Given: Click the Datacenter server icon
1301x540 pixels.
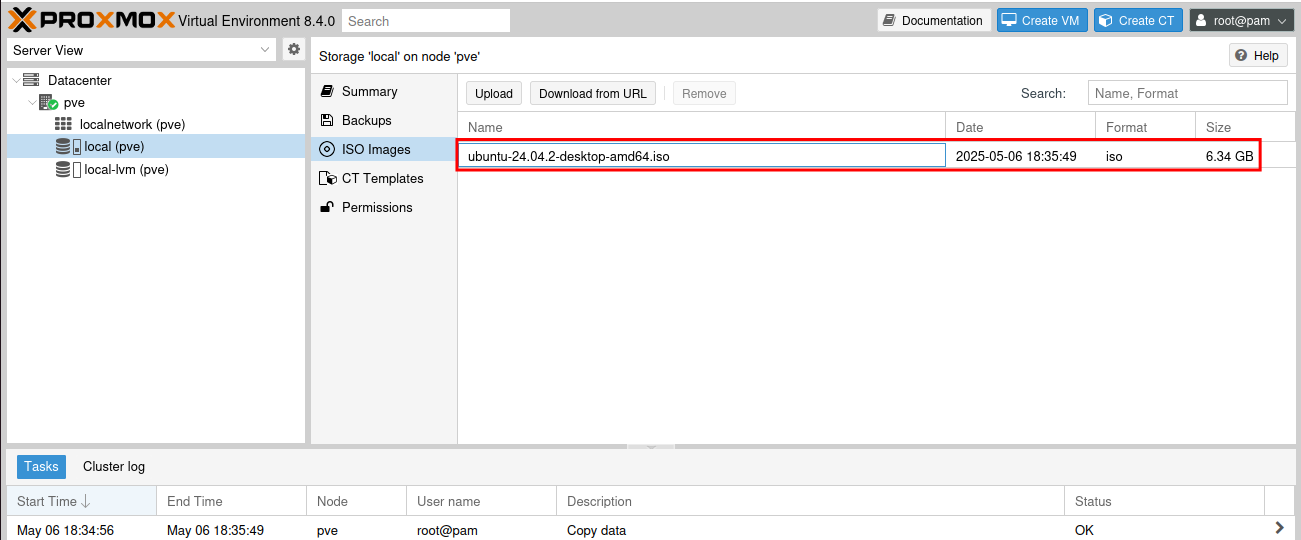Looking at the screenshot, I should [31, 80].
